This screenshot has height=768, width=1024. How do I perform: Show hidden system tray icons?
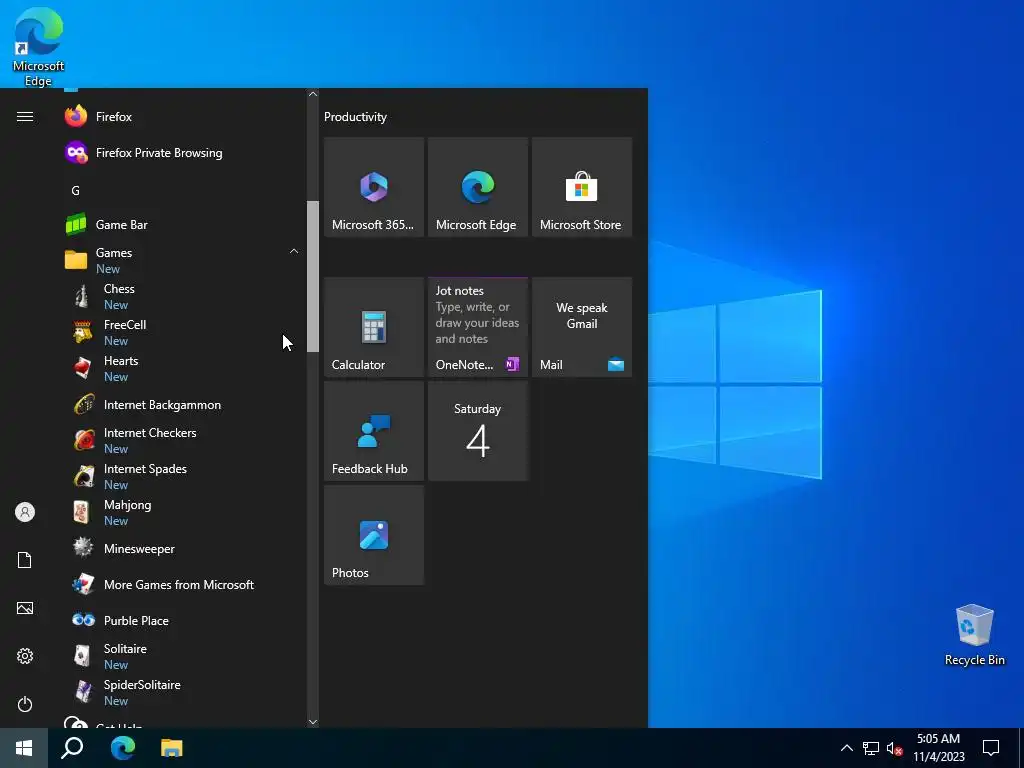pyautogui.click(x=846, y=748)
